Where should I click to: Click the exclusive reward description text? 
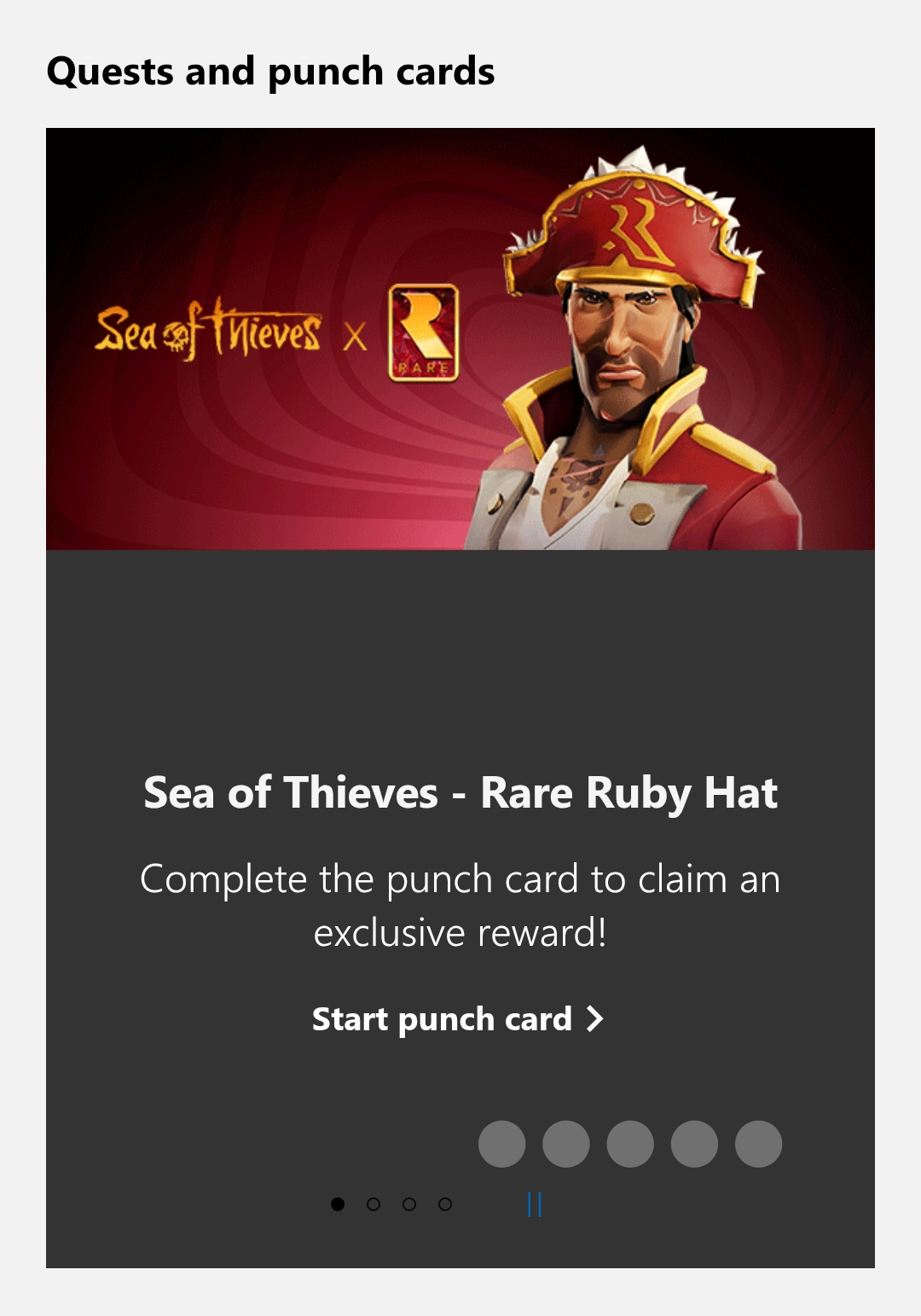point(460,906)
